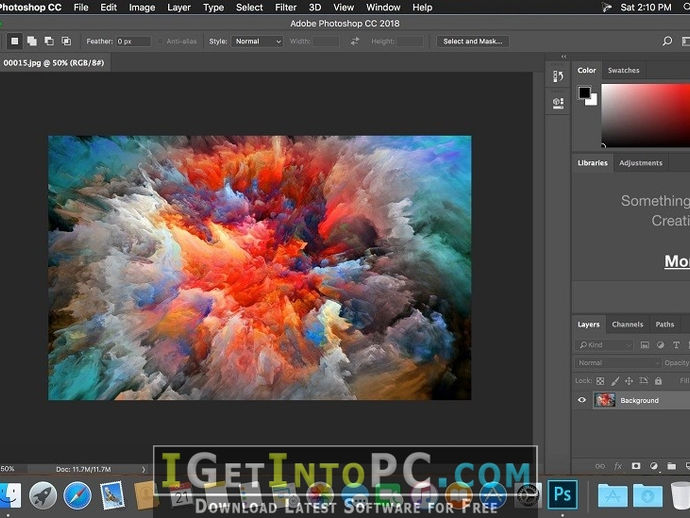The width and height of the screenshot is (690, 518).
Task: Launch Safari from the dock
Action: tap(77, 495)
